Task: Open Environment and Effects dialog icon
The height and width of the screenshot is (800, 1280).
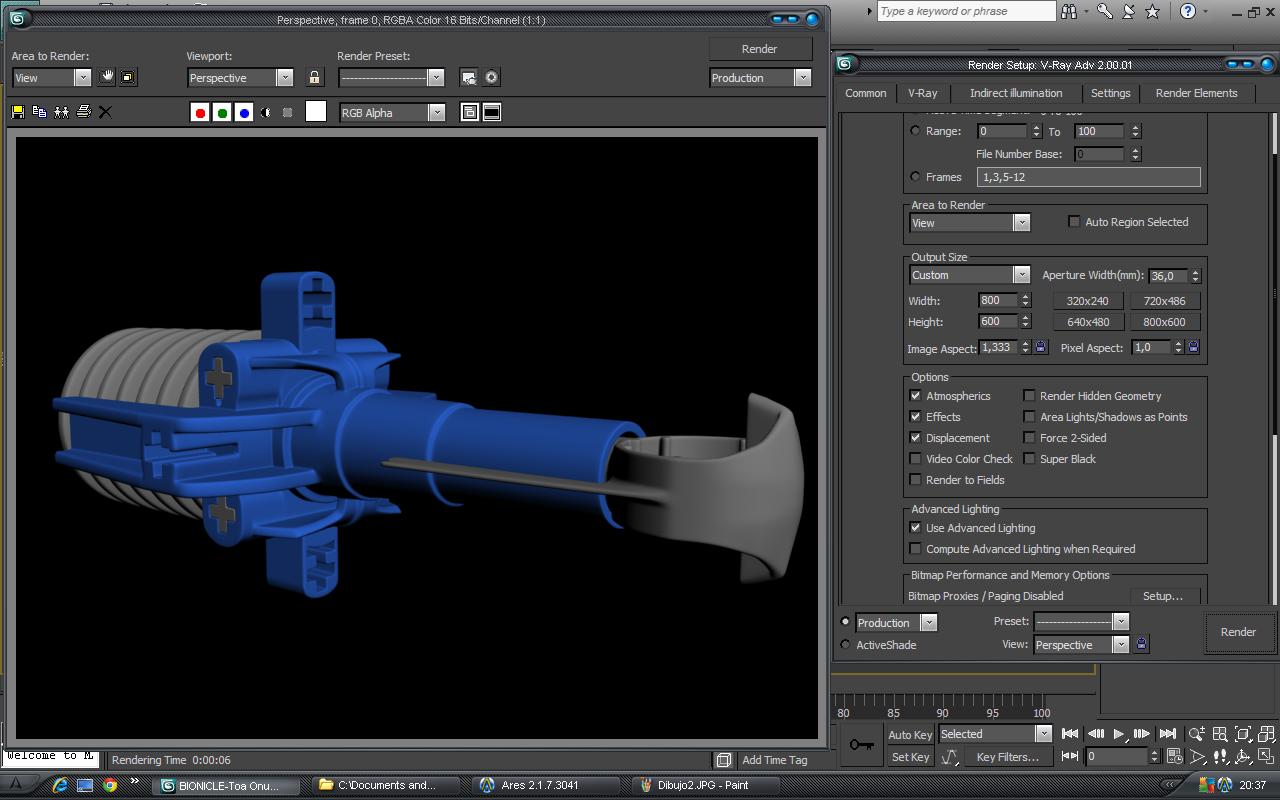Action: coord(492,77)
